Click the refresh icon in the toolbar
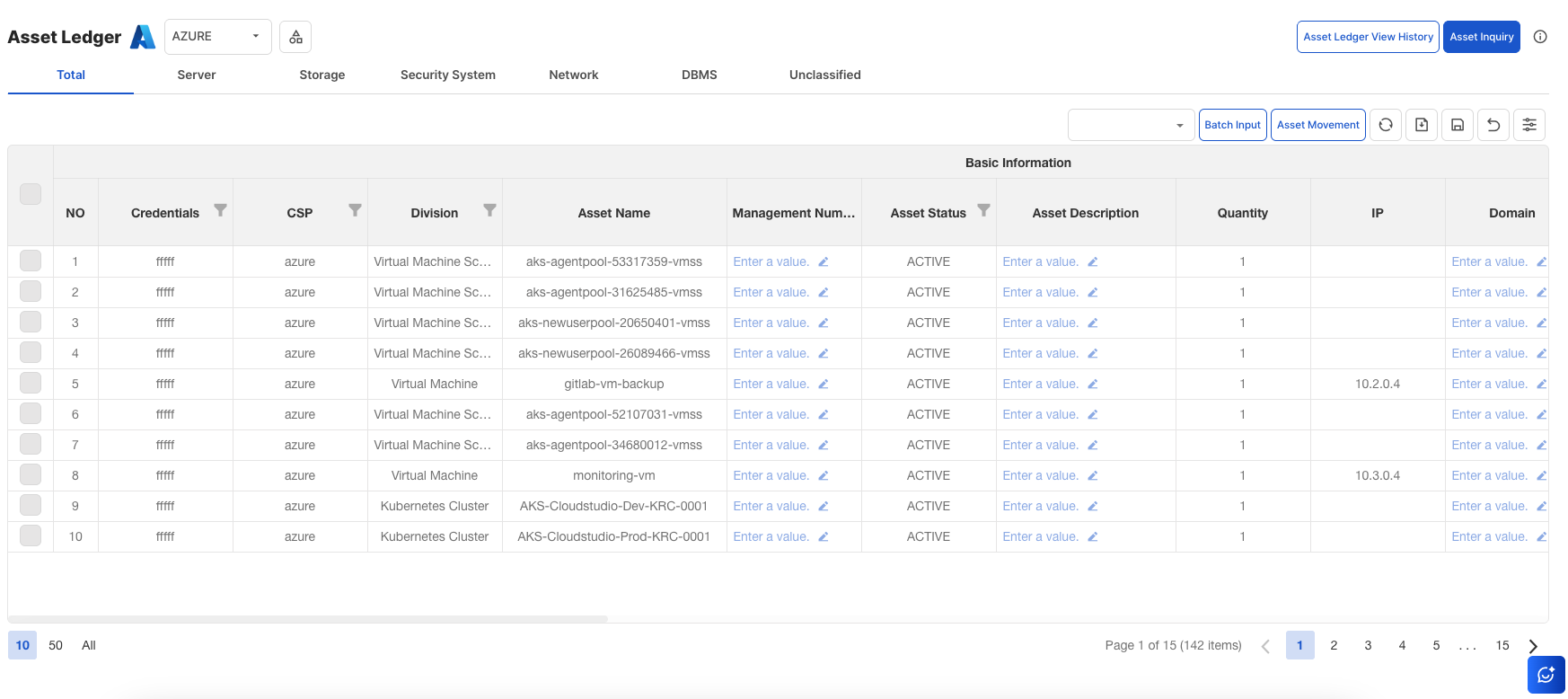Image resolution: width=1568 pixels, height=699 pixels. (1386, 125)
